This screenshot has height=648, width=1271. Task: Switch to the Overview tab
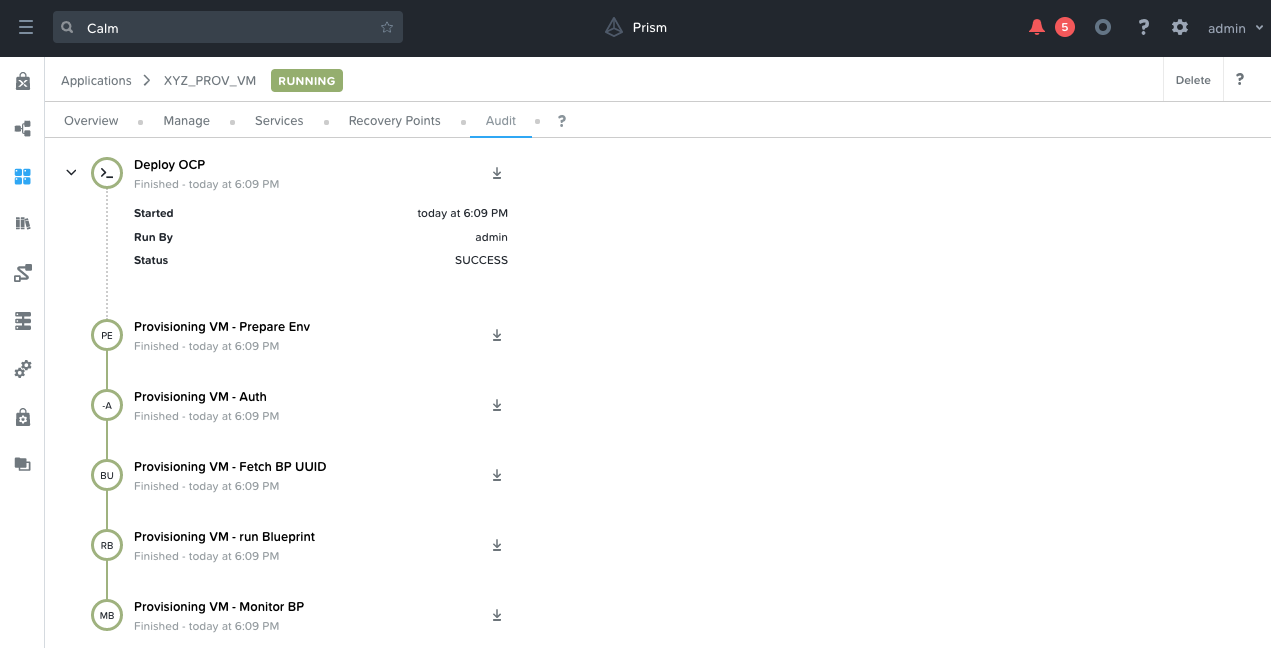pyautogui.click(x=91, y=121)
